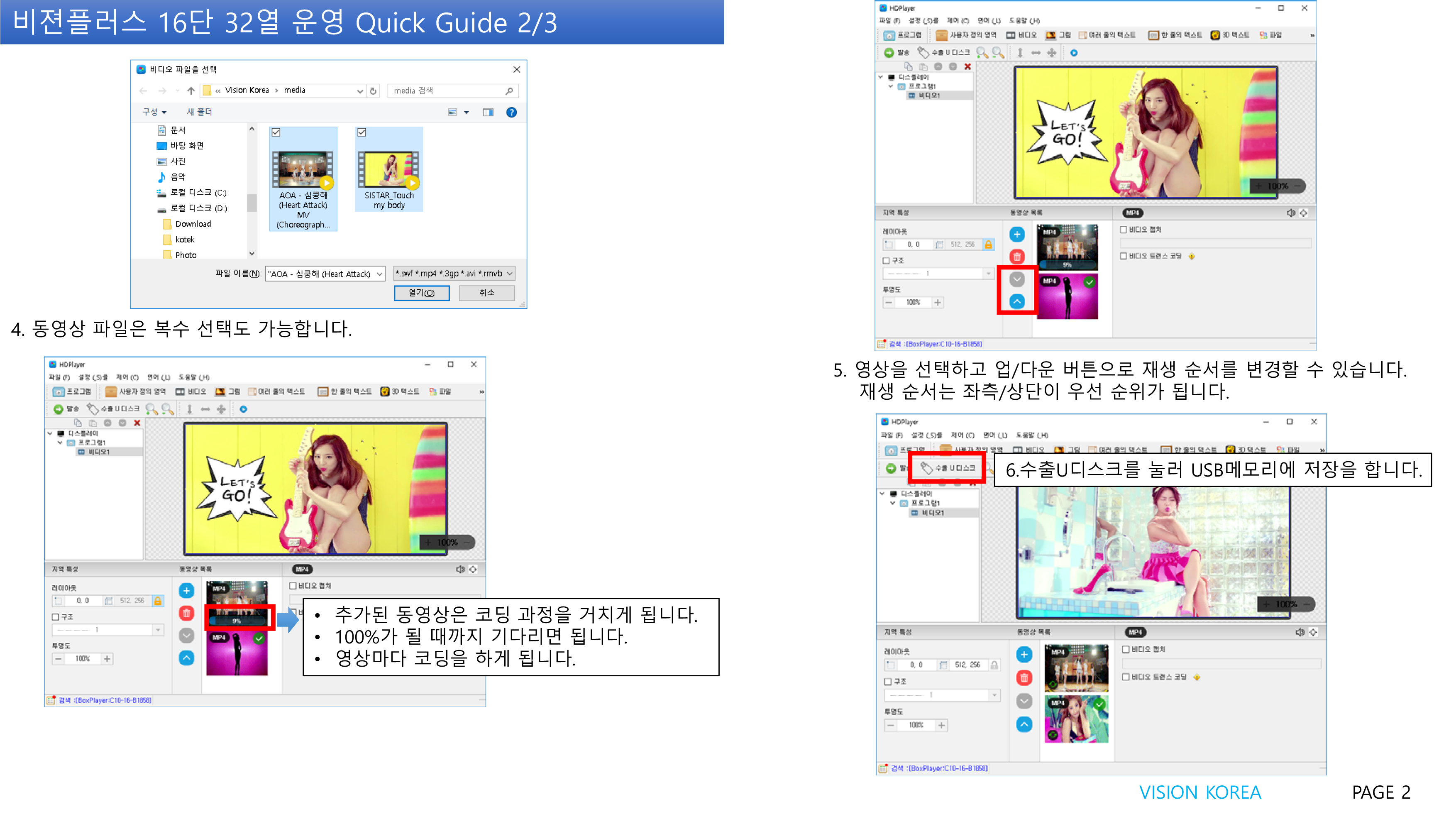Image resolution: width=1456 pixels, height=819 pixels.
Task: Click move-all-directions icon, bottom-left HDPlayer toolbar
Action: pyautogui.click(x=221, y=408)
